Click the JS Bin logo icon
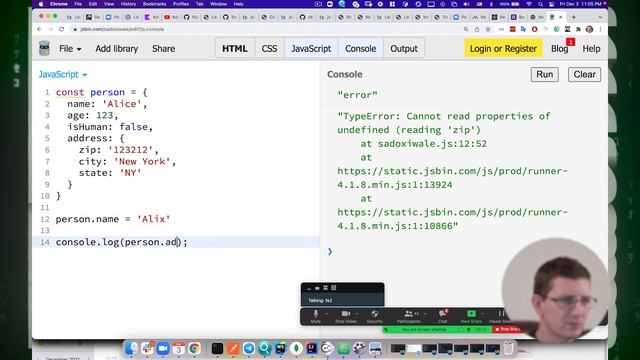This screenshot has width=640, height=360. tap(44, 48)
